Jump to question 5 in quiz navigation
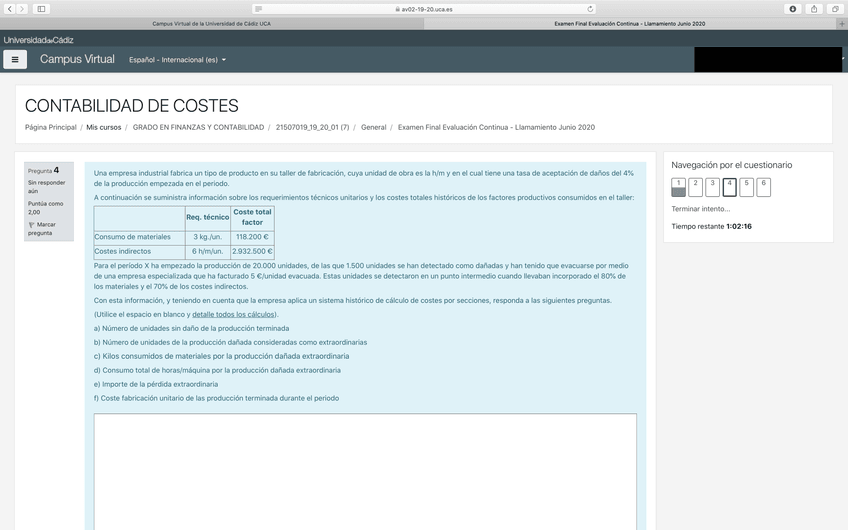This screenshot has height=530, width=848. click(x=746, y=187)
